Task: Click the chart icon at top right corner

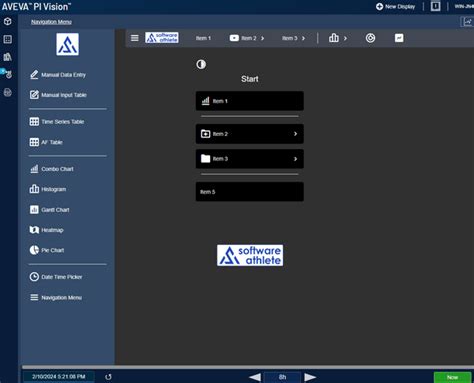Action: pos(467,22)
